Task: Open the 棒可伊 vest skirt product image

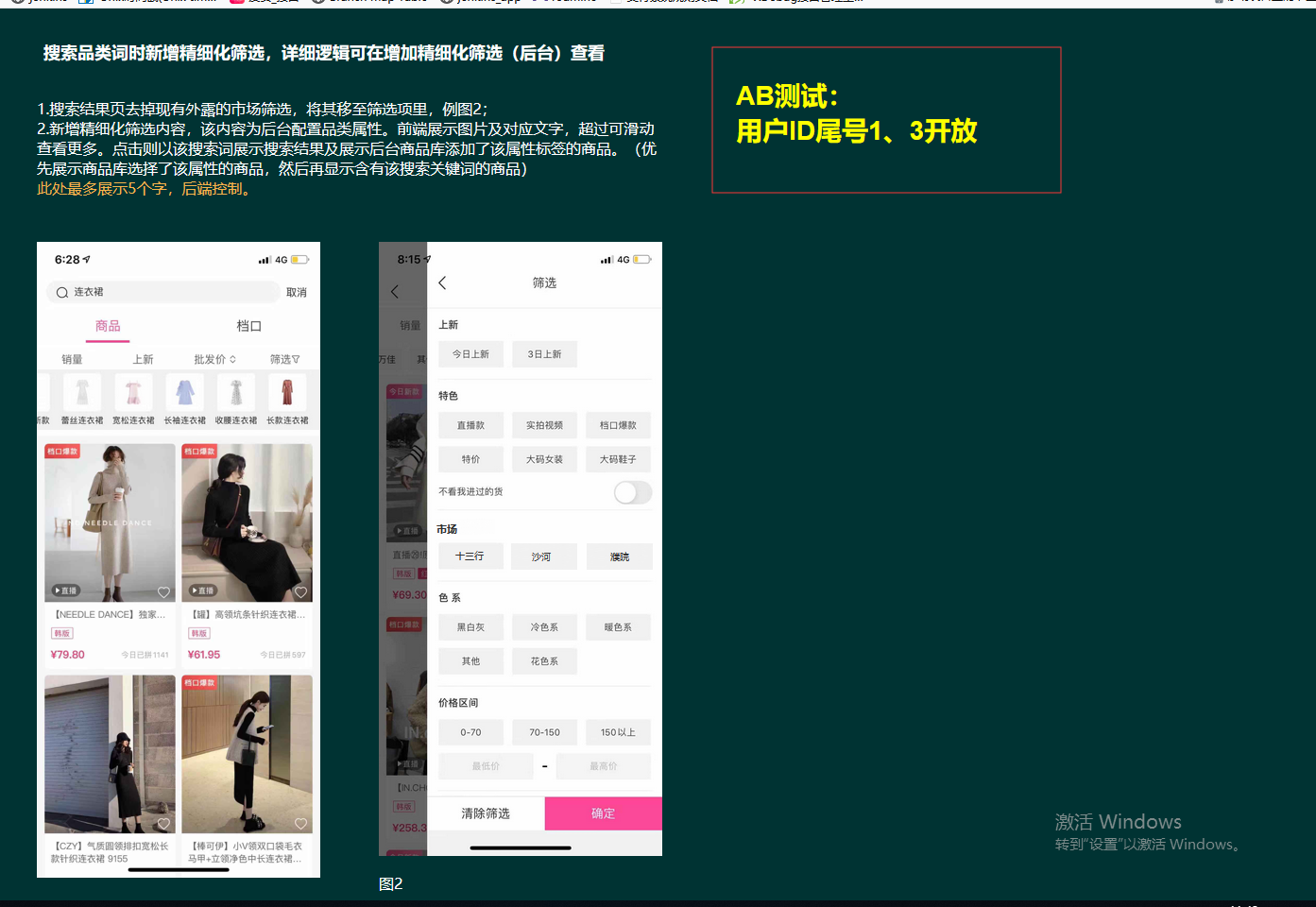Action: click(247, 754)
